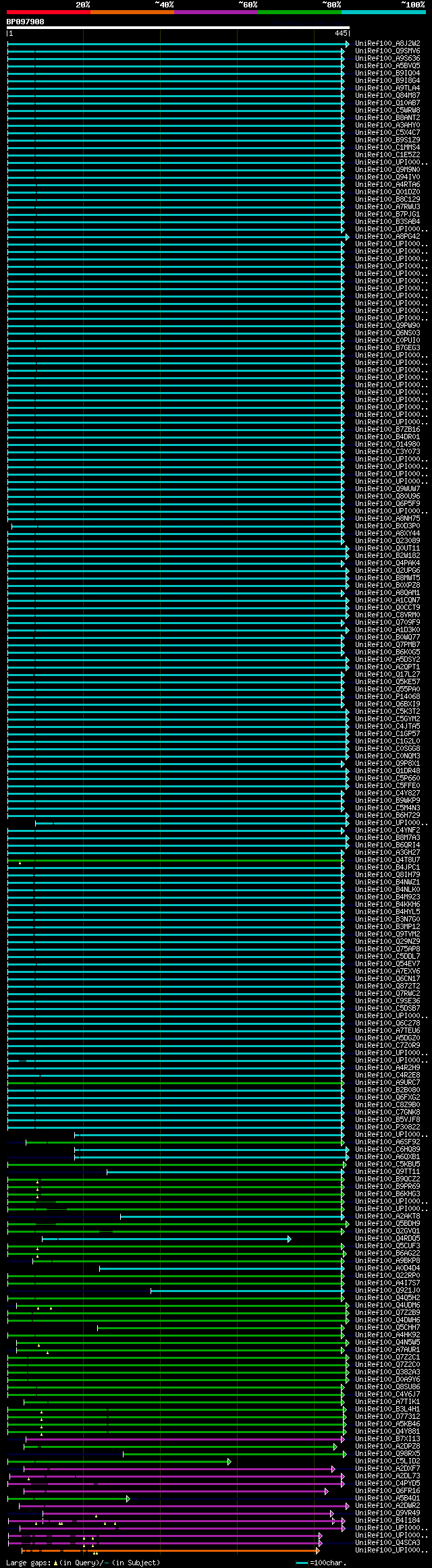
Task: Select the UniRef100_A9URC7 label
Action: (387, 1083)
